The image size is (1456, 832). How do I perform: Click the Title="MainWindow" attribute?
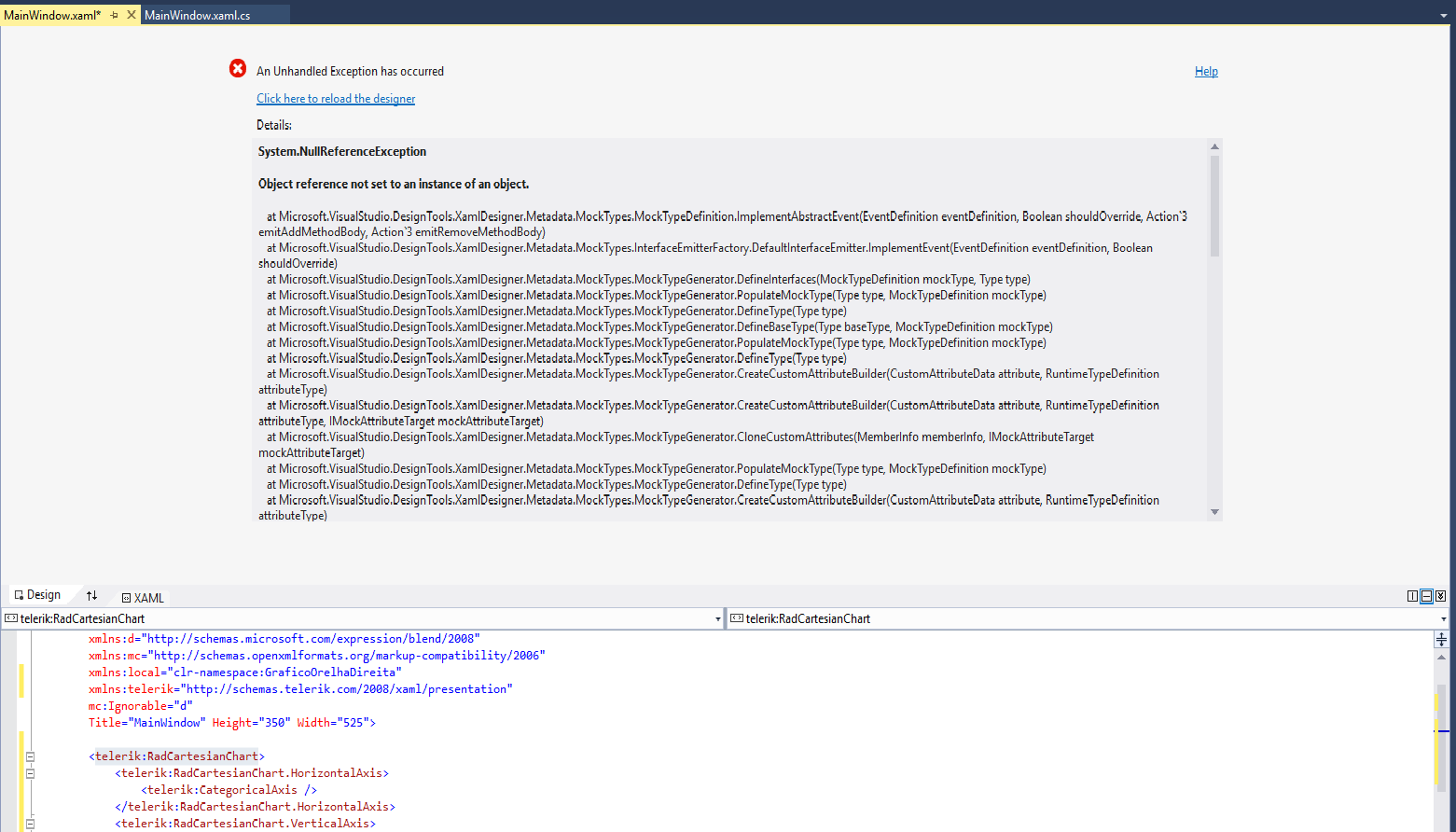pos(147,723)
